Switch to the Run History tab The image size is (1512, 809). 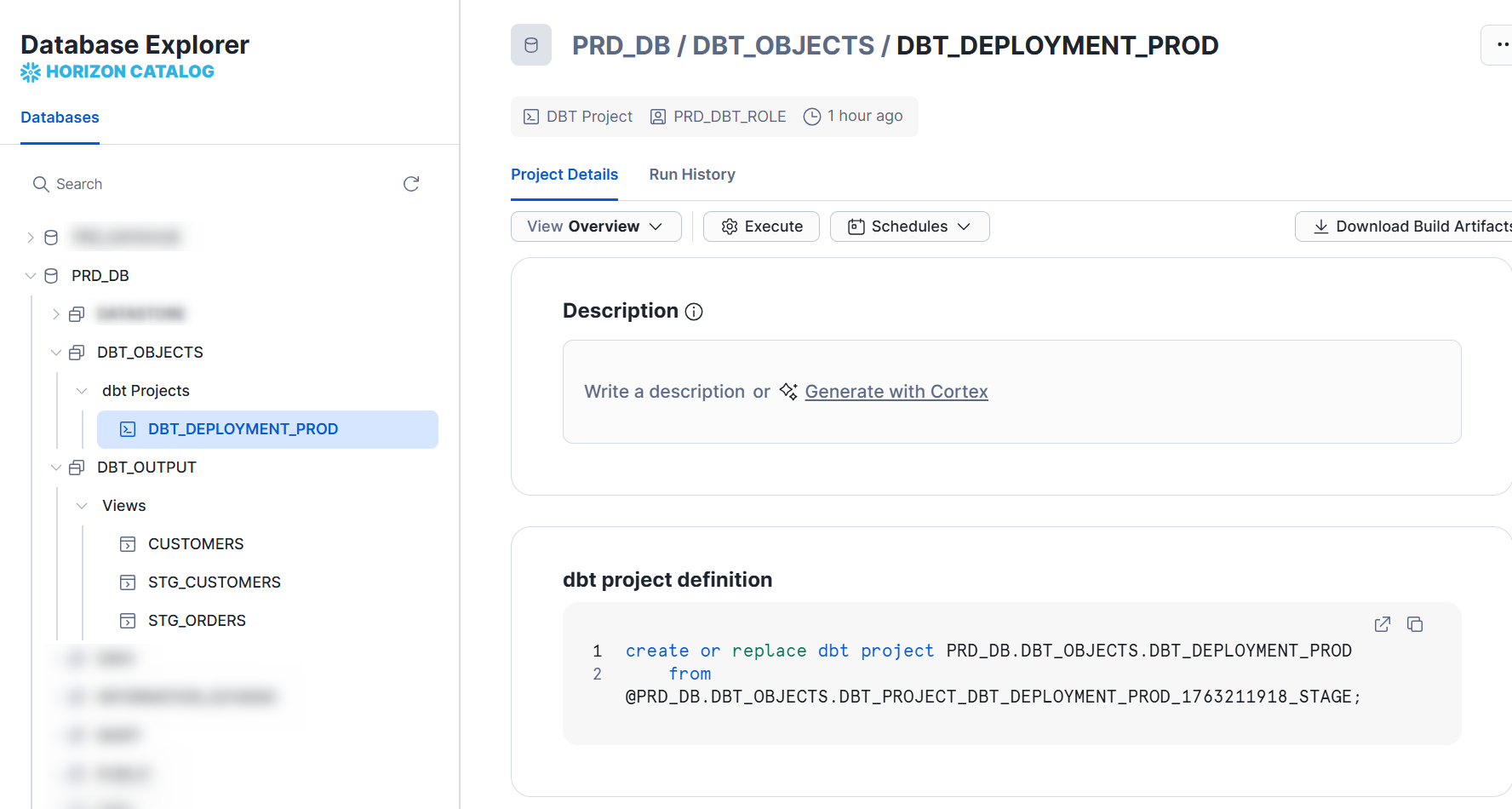(x=691, y=175)
